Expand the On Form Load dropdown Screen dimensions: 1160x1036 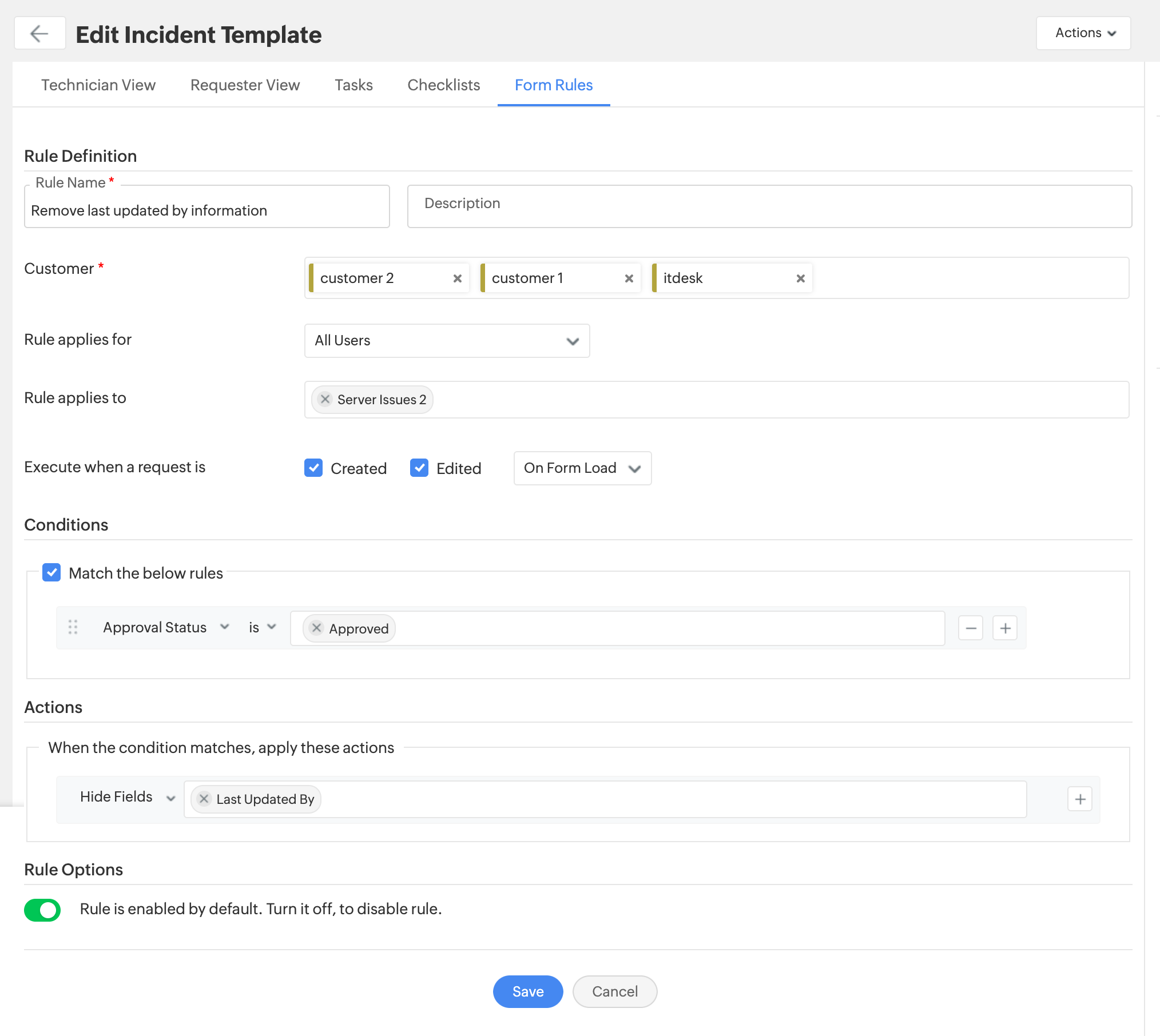tap(582, 468)
